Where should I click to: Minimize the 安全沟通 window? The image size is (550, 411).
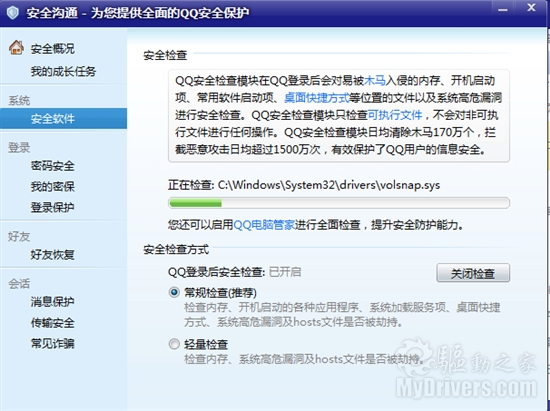point(503,9)
